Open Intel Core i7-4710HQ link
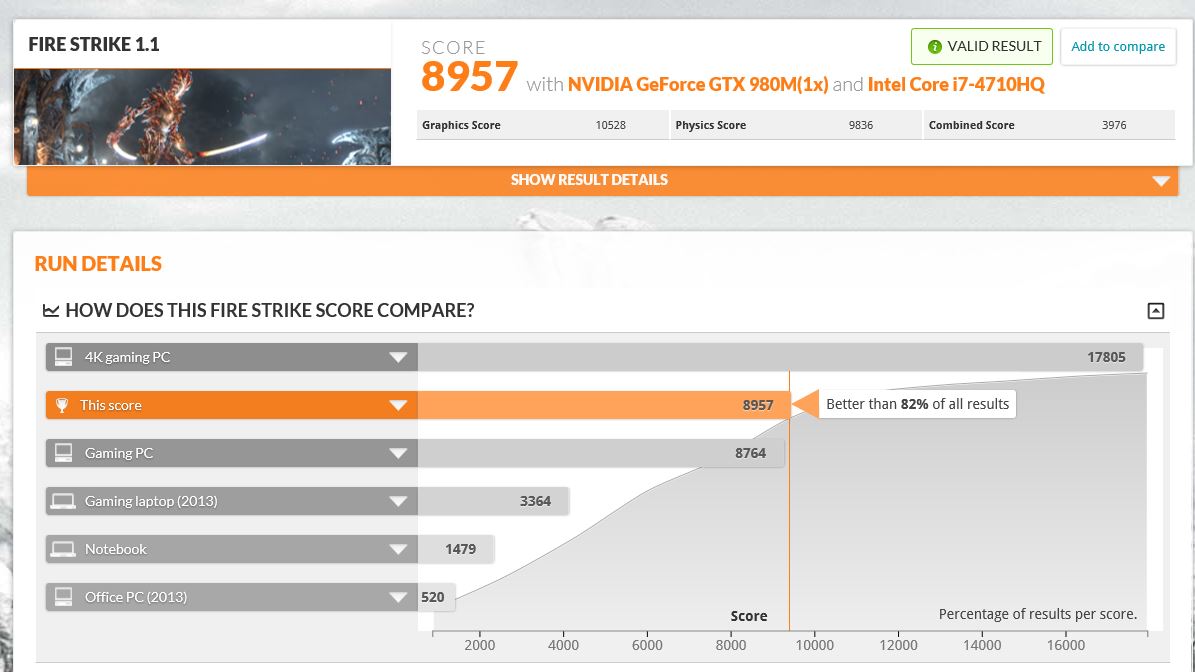The image size is (1195, 672). pos(956,85)
